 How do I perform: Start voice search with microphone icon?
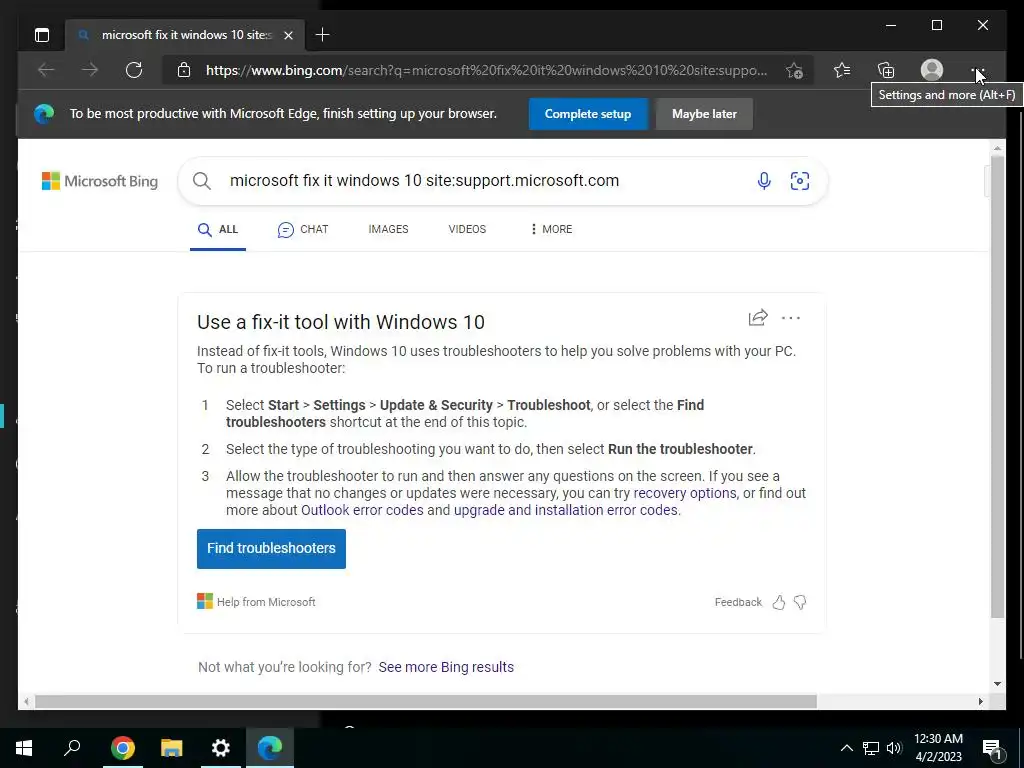764,181
